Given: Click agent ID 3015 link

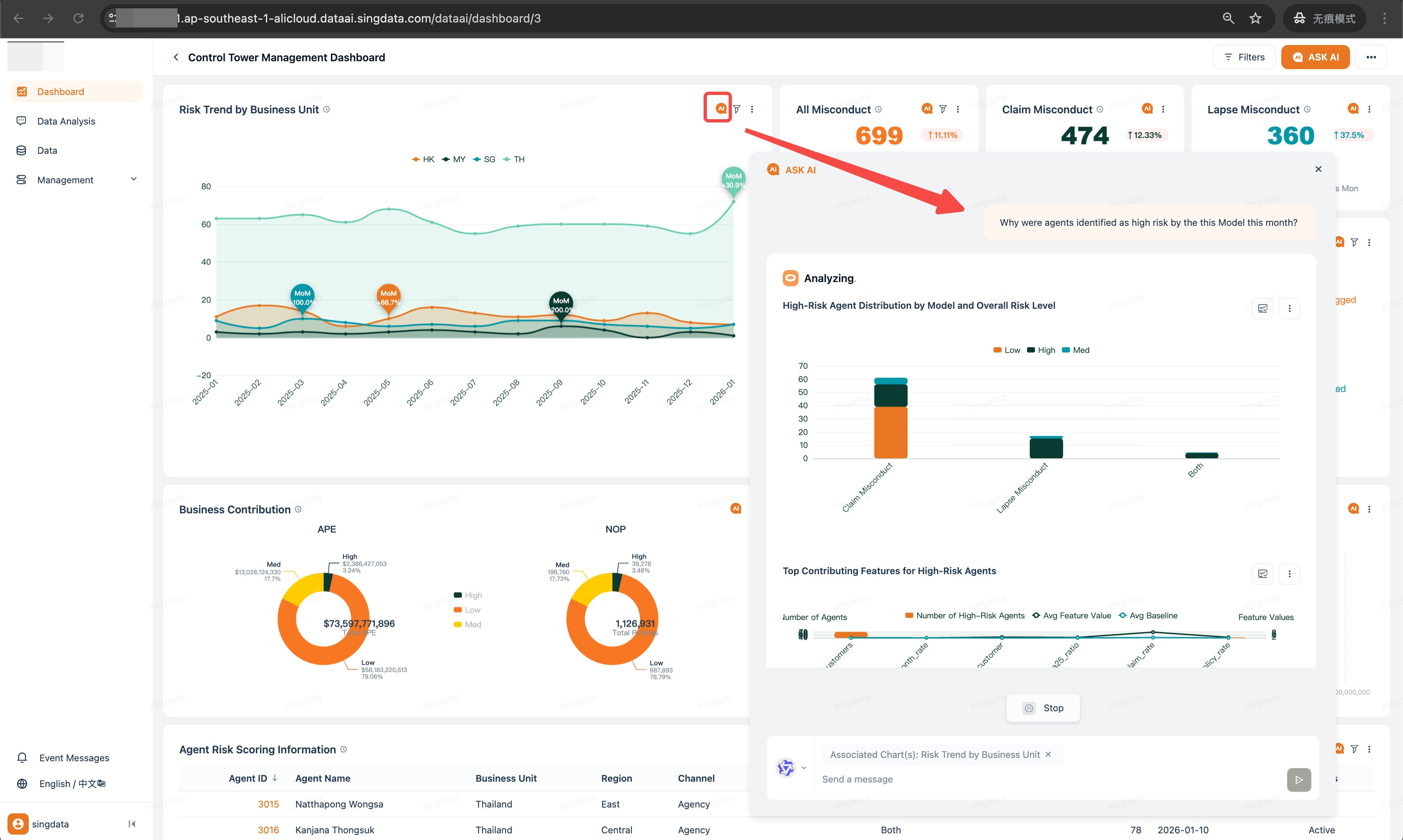Looking at the screenshot, I should pos(268,804).
